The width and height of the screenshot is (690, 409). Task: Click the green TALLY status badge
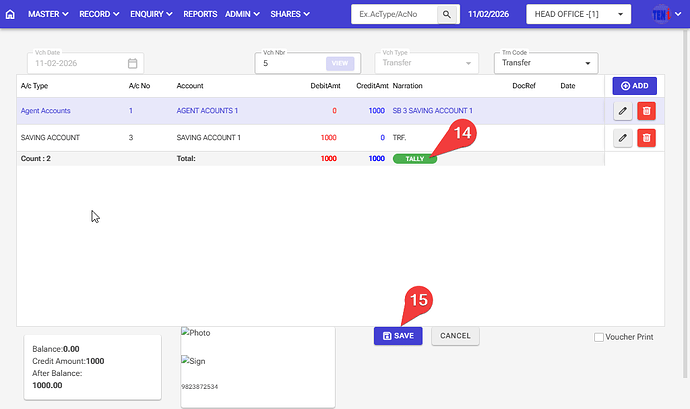pyautogui.click(x=415, y=159)
